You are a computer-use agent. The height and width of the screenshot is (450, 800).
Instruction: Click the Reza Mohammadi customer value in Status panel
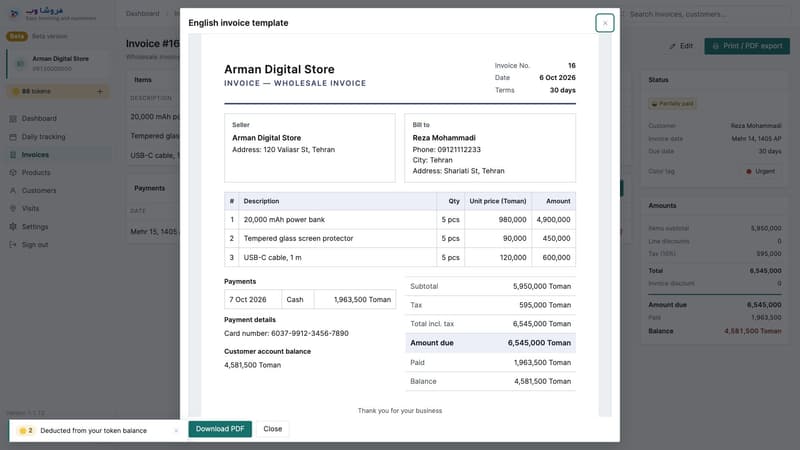pyautogui.click(x=756, y=126)
